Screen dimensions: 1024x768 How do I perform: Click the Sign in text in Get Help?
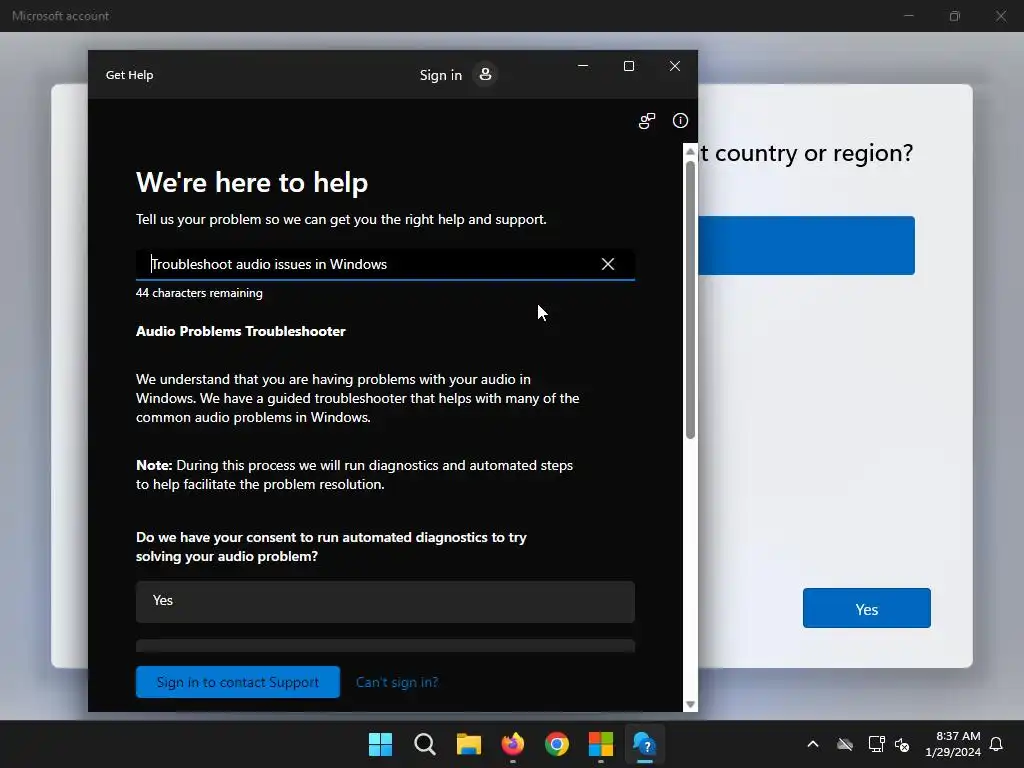tap(441, 75)
